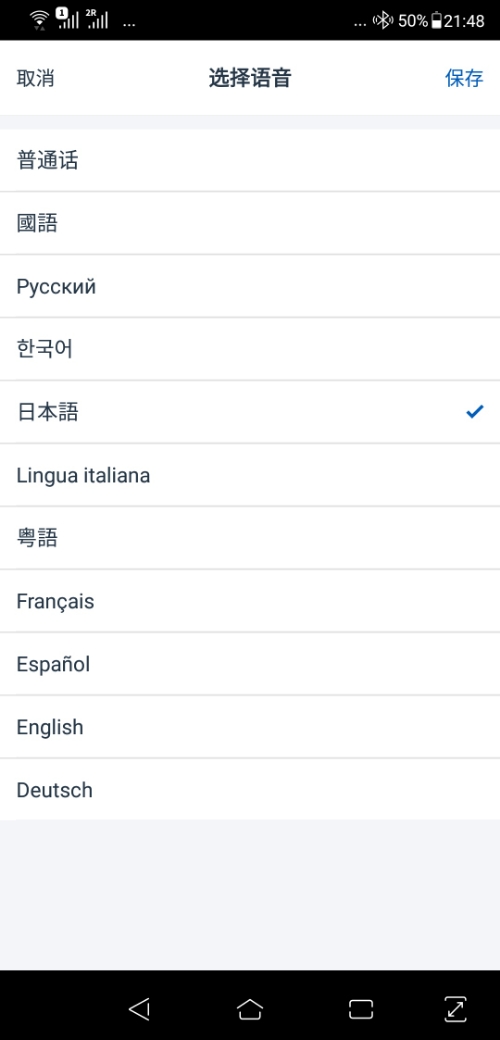Tap the SIM 1 signal icon

pyautogui.click(x=67, y=19)
